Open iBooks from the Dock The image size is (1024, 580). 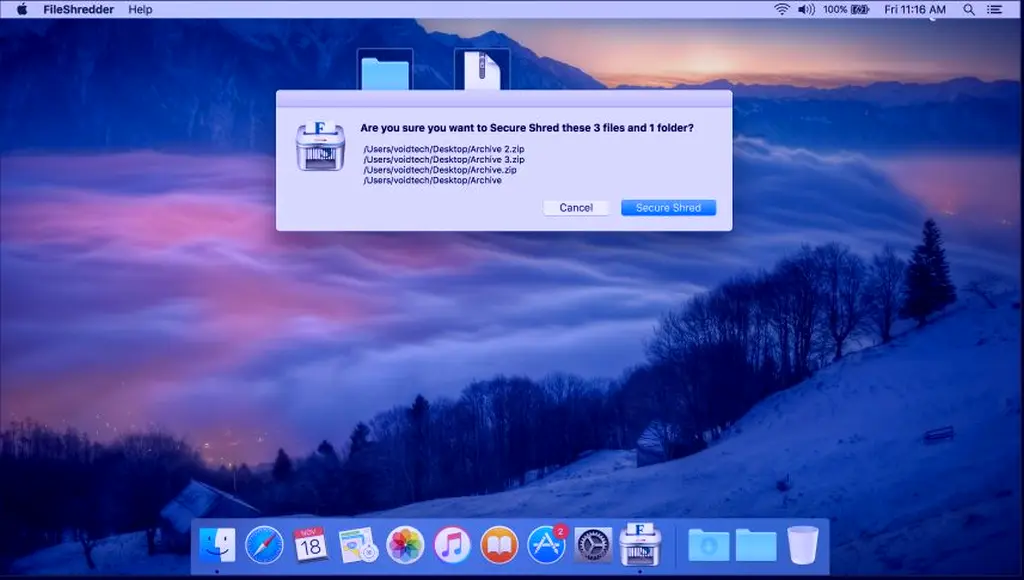click(499, 545)
